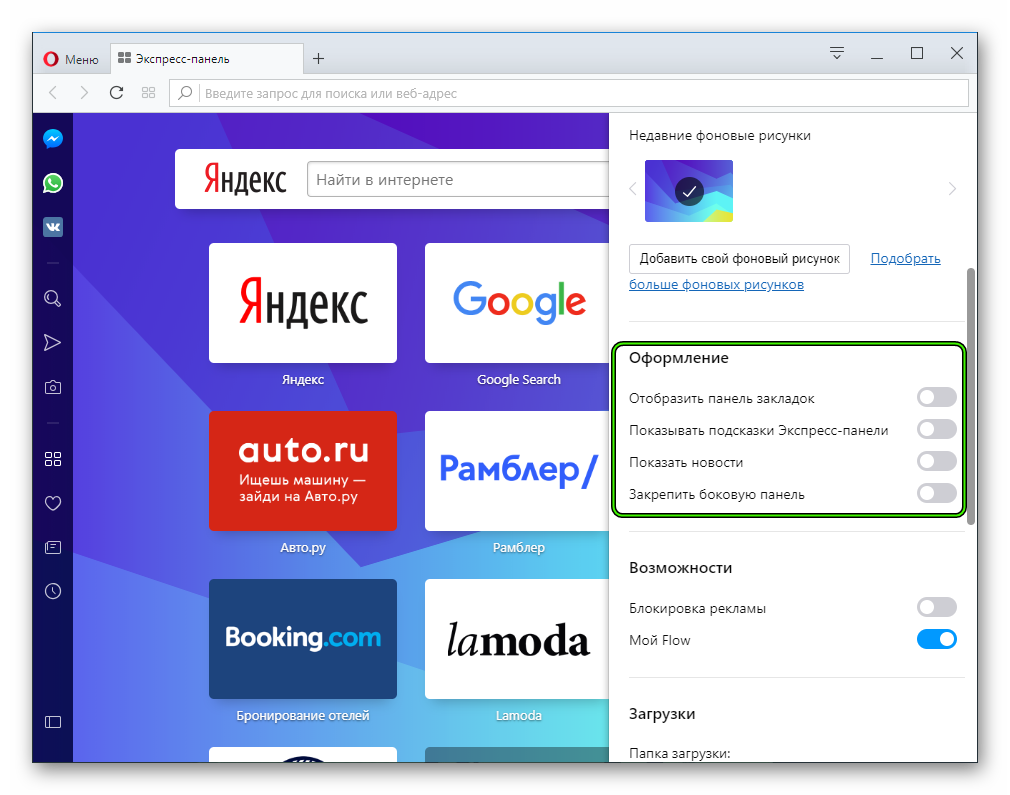Open My Flow arrow icon in sidebar
Viewport: 1010px width, 795px height.
coord(53,342)
